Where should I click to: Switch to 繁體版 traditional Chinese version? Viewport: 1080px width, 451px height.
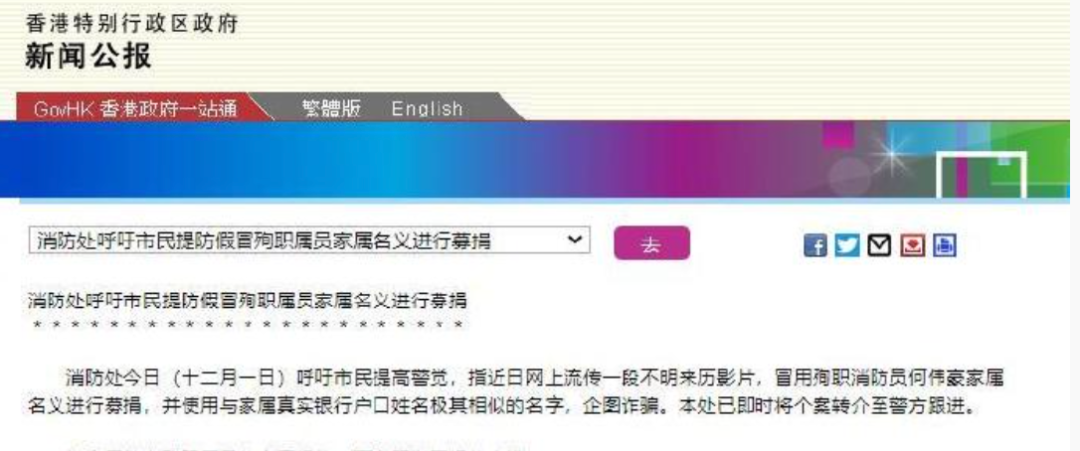(331, 109)
